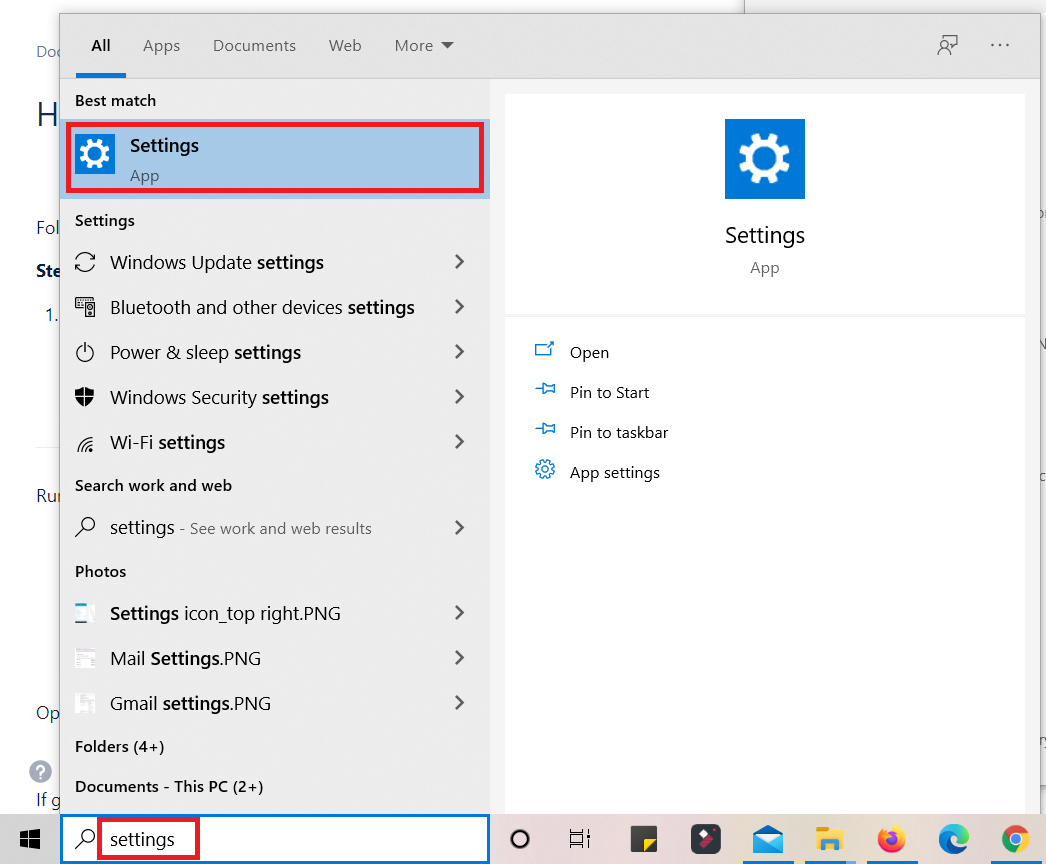Switch to the Web tab
This screenshot has width=1046, height=864.
pos(345,45)
